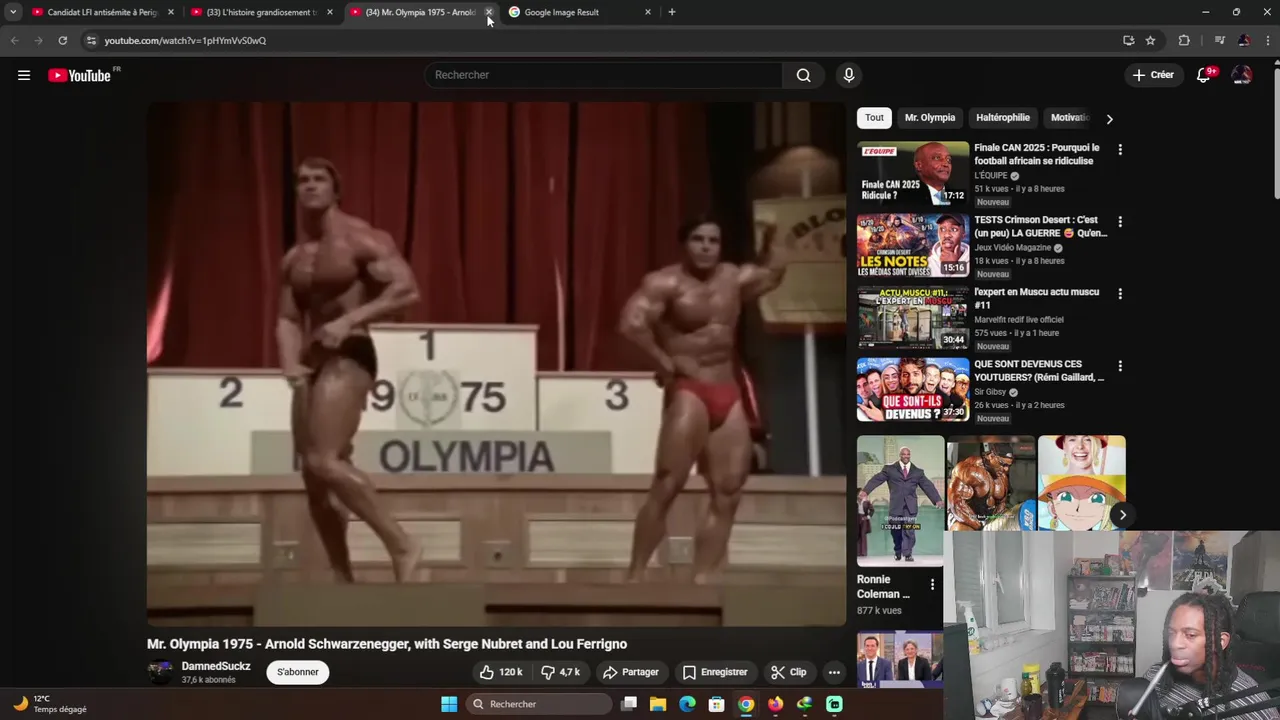Click the browser address bar URL

pyautogui.click(x=185, y=40)
